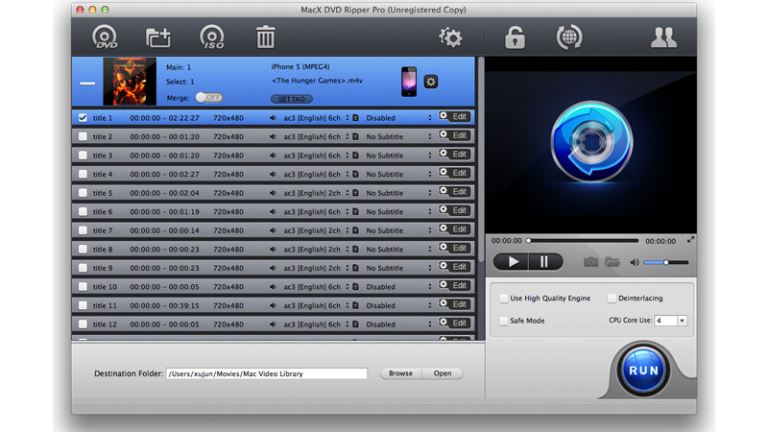This screenshot has height=432, width=768.
Task: Click the Open destination folder button
Action: click(442, 373)
